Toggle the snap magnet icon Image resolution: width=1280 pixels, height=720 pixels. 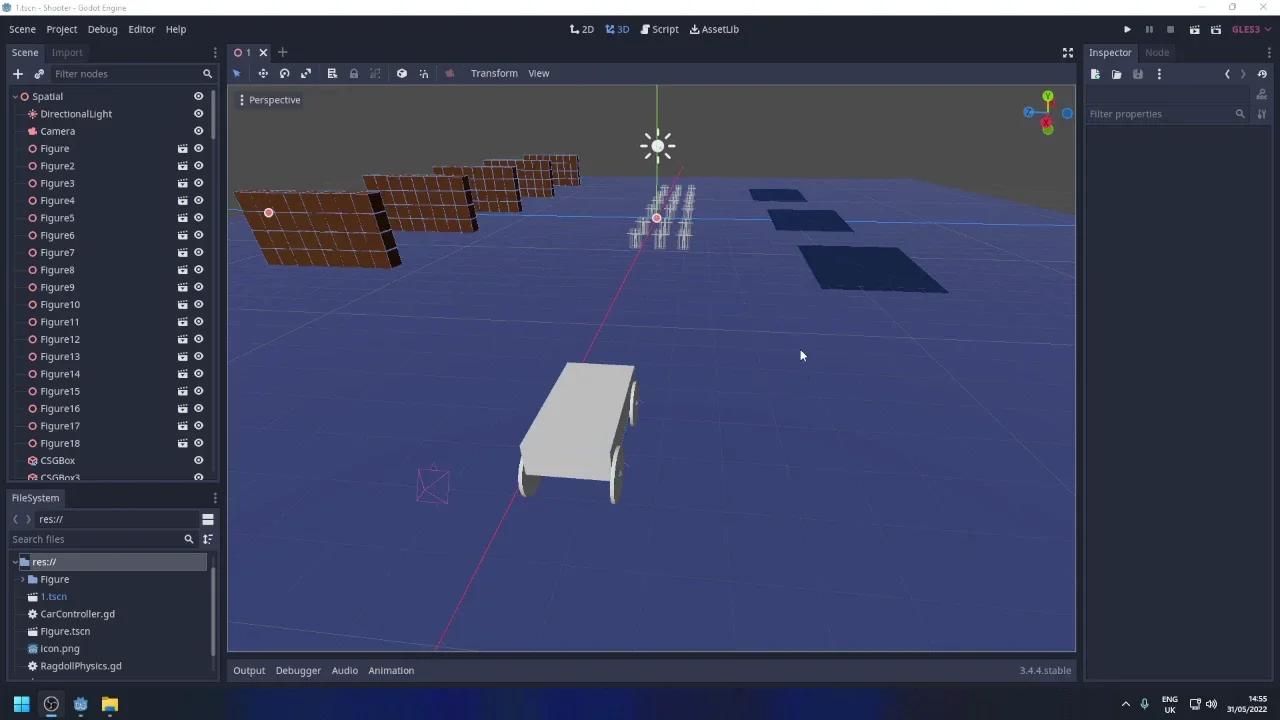click(424, 73)
